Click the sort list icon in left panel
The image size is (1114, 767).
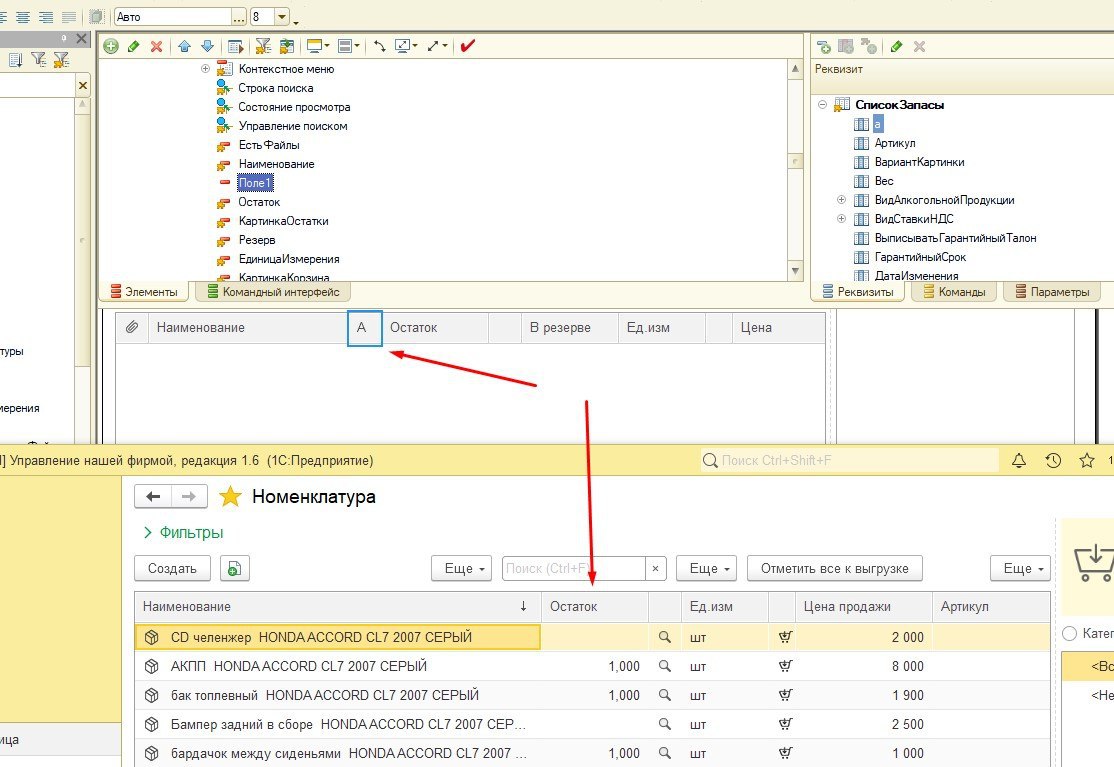[15, 60]
